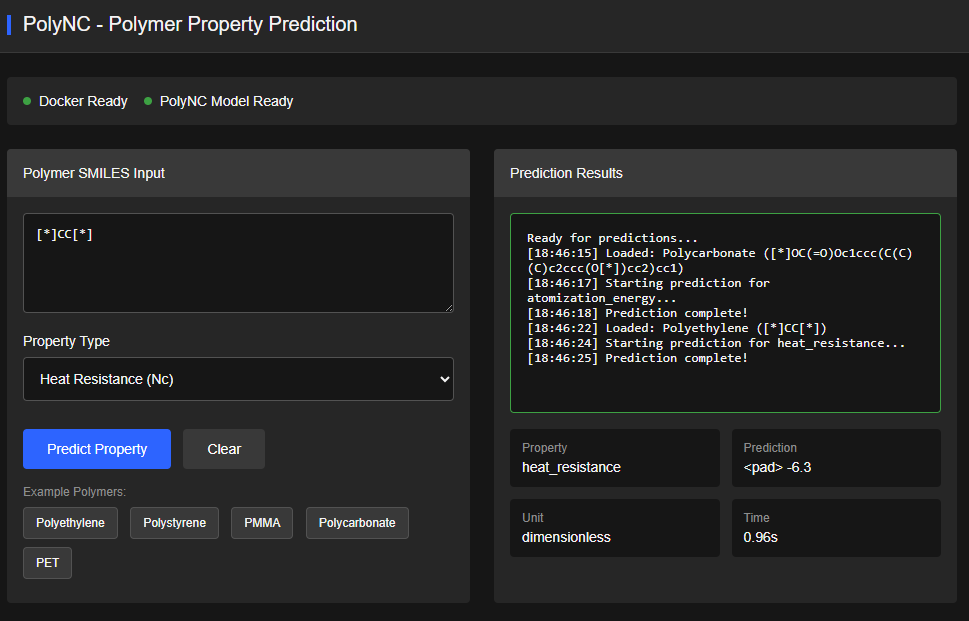Open the Property Type dropdown

tap(238, 379)
